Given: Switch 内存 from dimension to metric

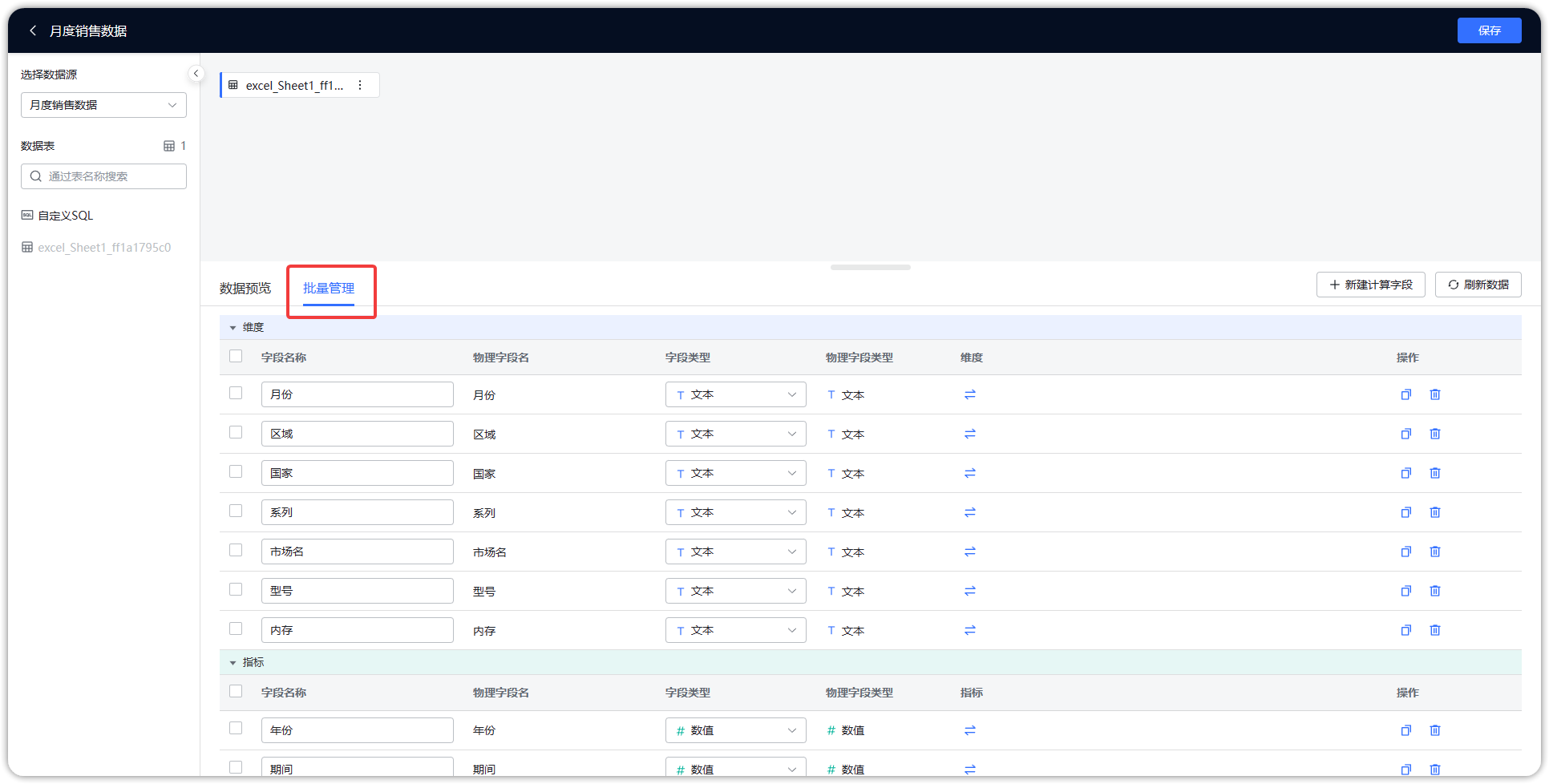Looking at the screenshot, I should (970, 630).
